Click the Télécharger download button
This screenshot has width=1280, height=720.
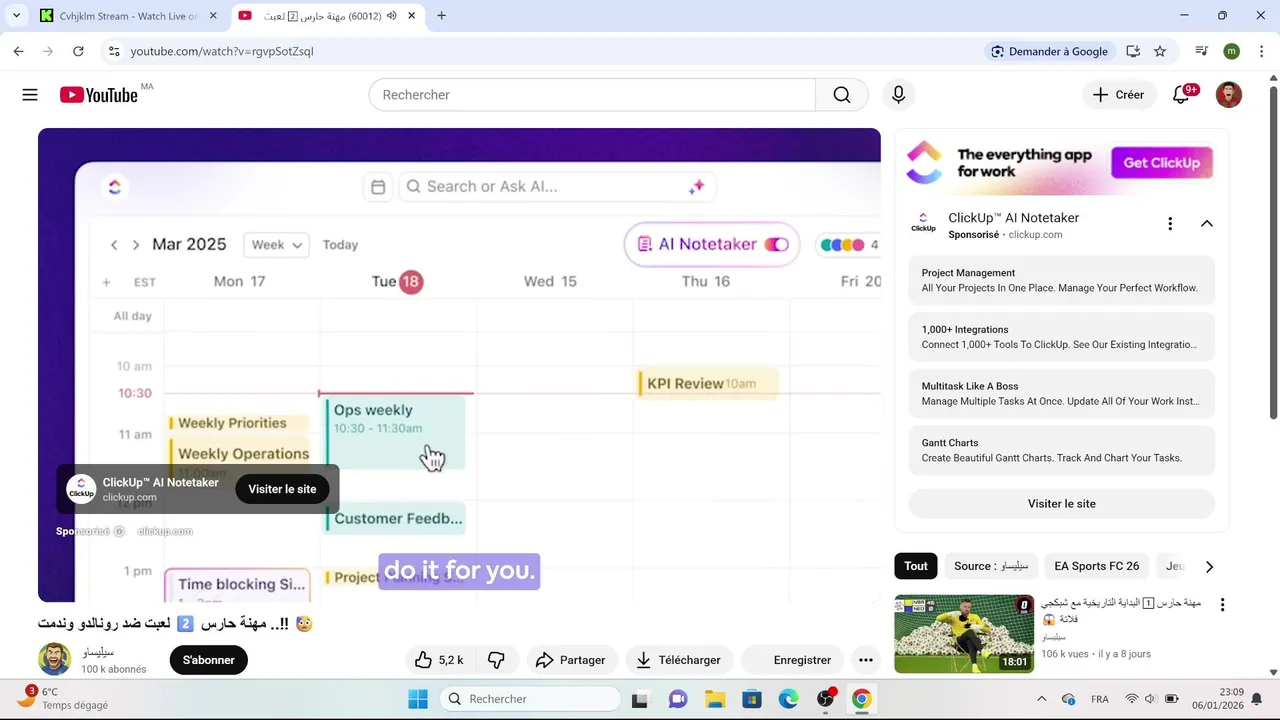point(678,660)
